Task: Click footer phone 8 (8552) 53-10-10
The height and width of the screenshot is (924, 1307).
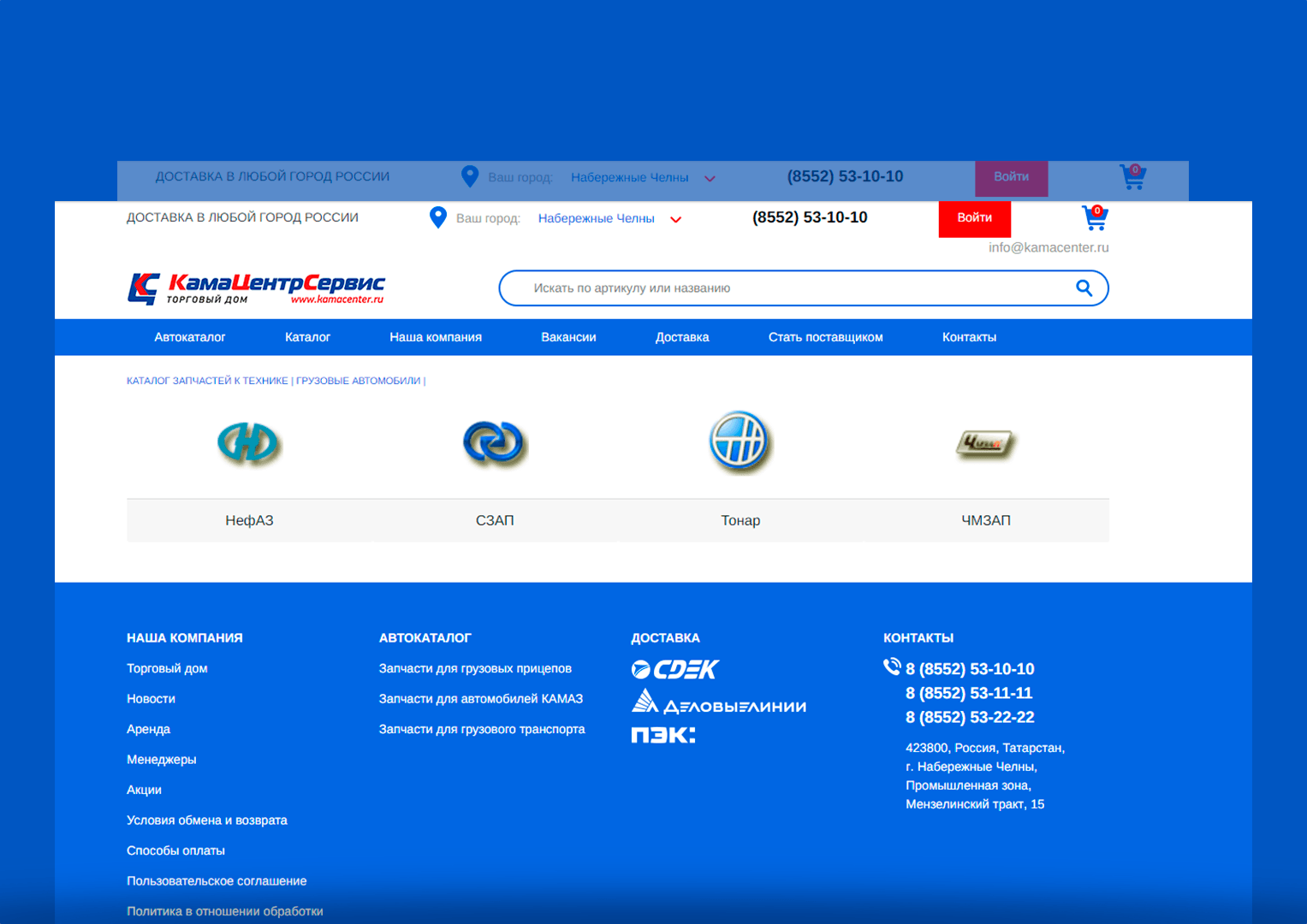Action: [x=970, y=669]
